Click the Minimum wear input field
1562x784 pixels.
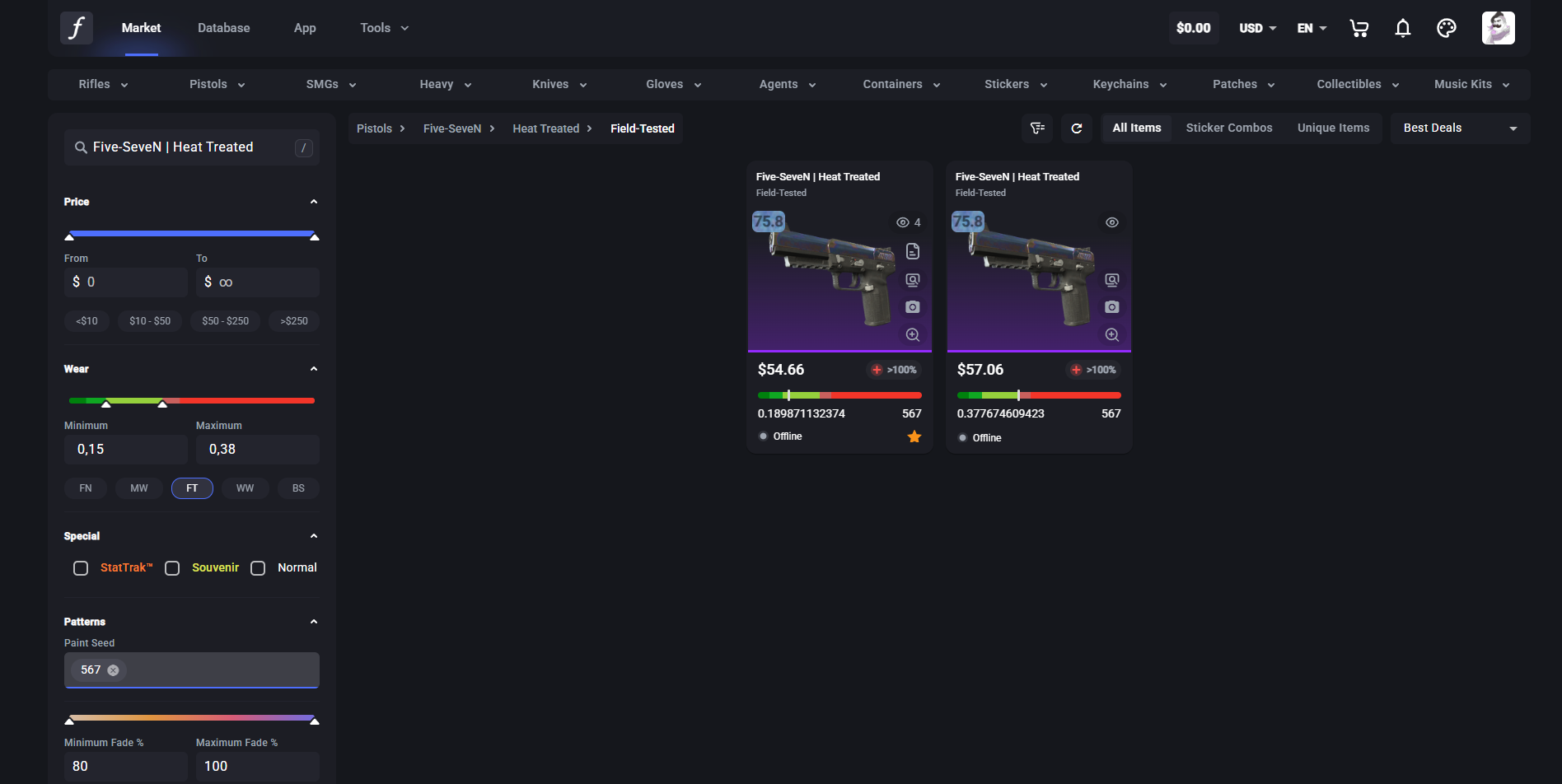coord(126,450)
